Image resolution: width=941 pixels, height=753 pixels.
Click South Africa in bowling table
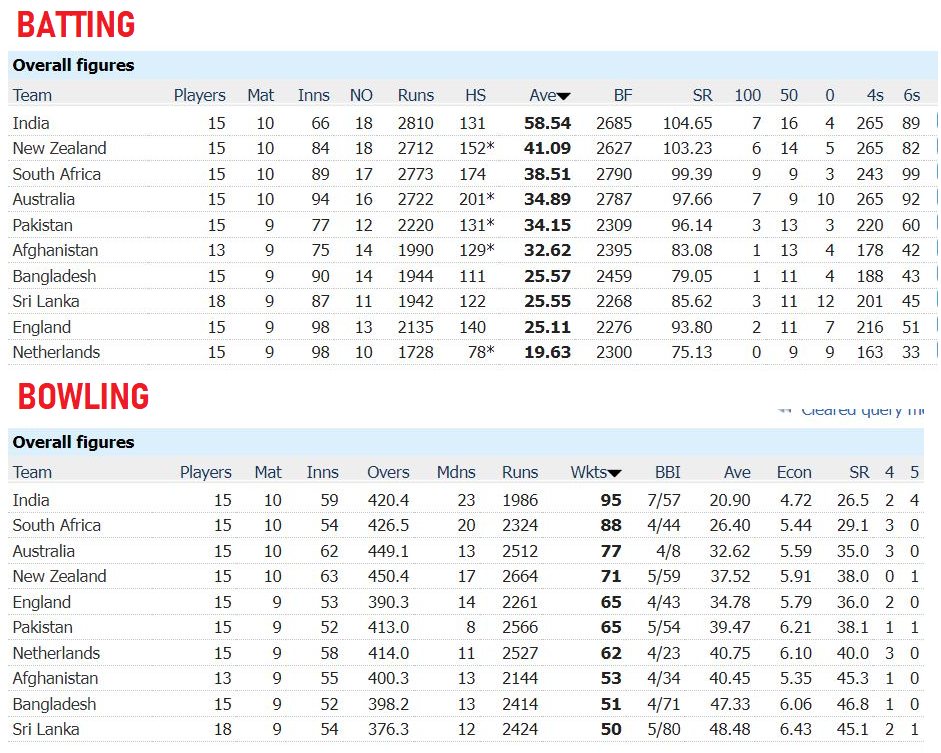[56, 525]
